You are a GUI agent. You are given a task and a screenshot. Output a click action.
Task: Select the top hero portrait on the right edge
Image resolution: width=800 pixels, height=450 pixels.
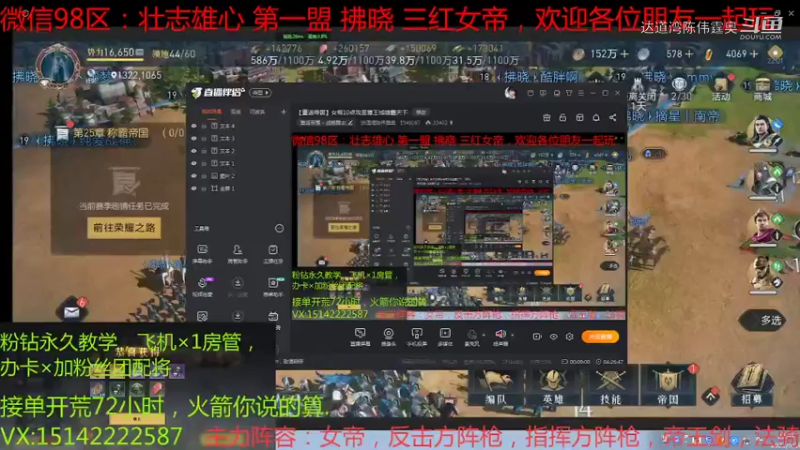[x=763, y=132]
